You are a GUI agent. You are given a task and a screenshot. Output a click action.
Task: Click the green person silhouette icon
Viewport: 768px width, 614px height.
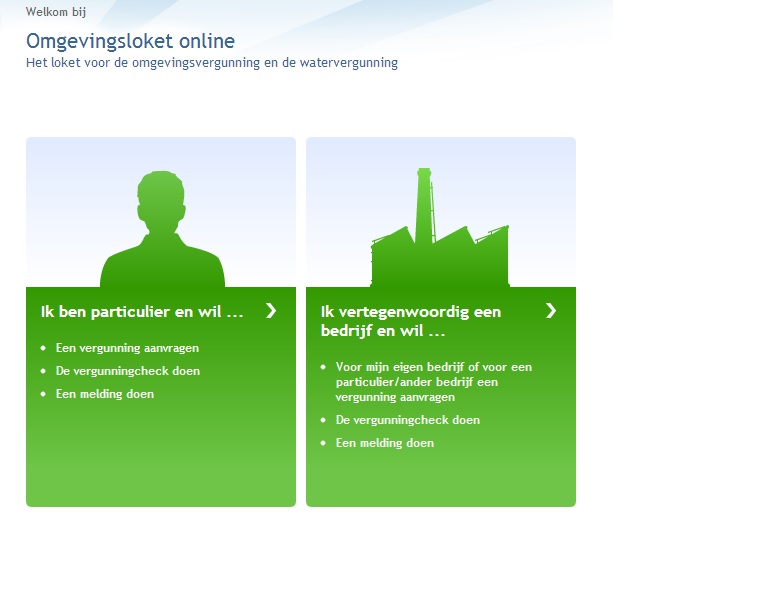[162, 229]
